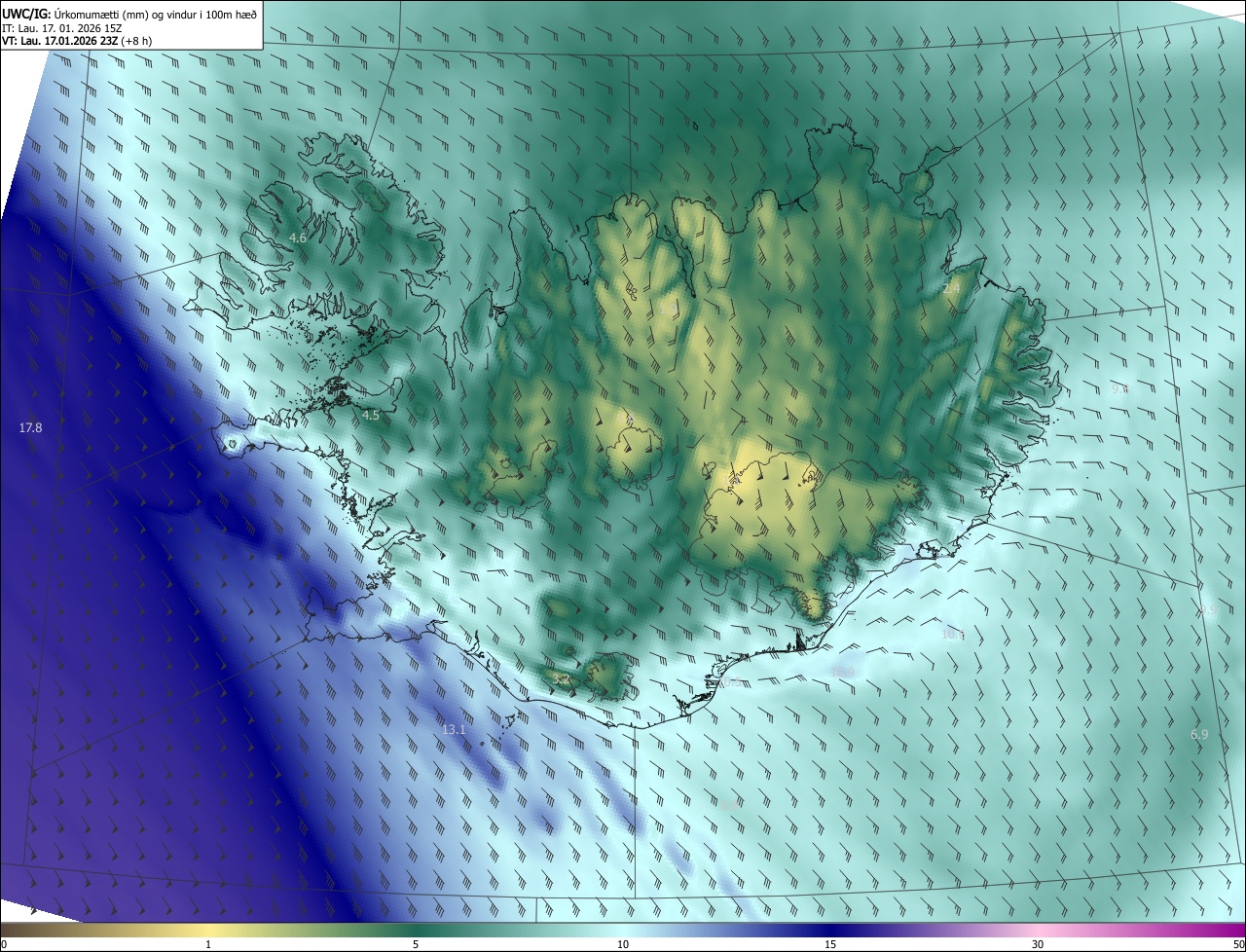This screenshot has width=1246, height=952.
Task: Click the 13.1 value label off the coast
Action: click(x=454, y=729)
